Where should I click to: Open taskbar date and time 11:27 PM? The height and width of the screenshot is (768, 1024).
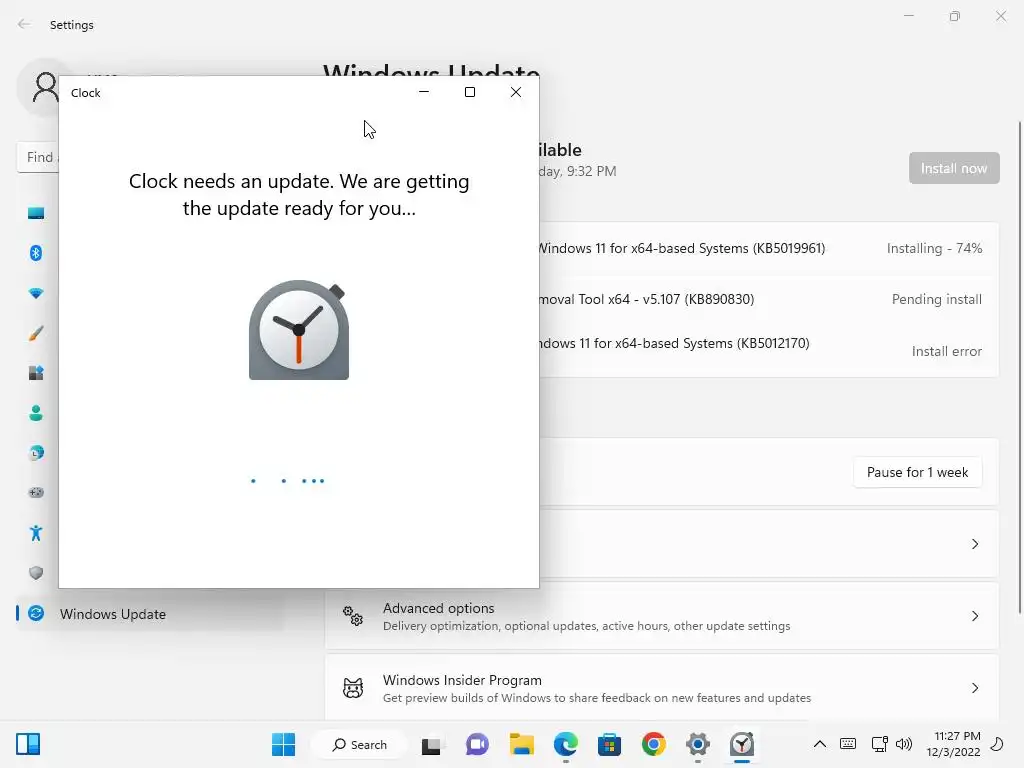(x=953, y=744)
